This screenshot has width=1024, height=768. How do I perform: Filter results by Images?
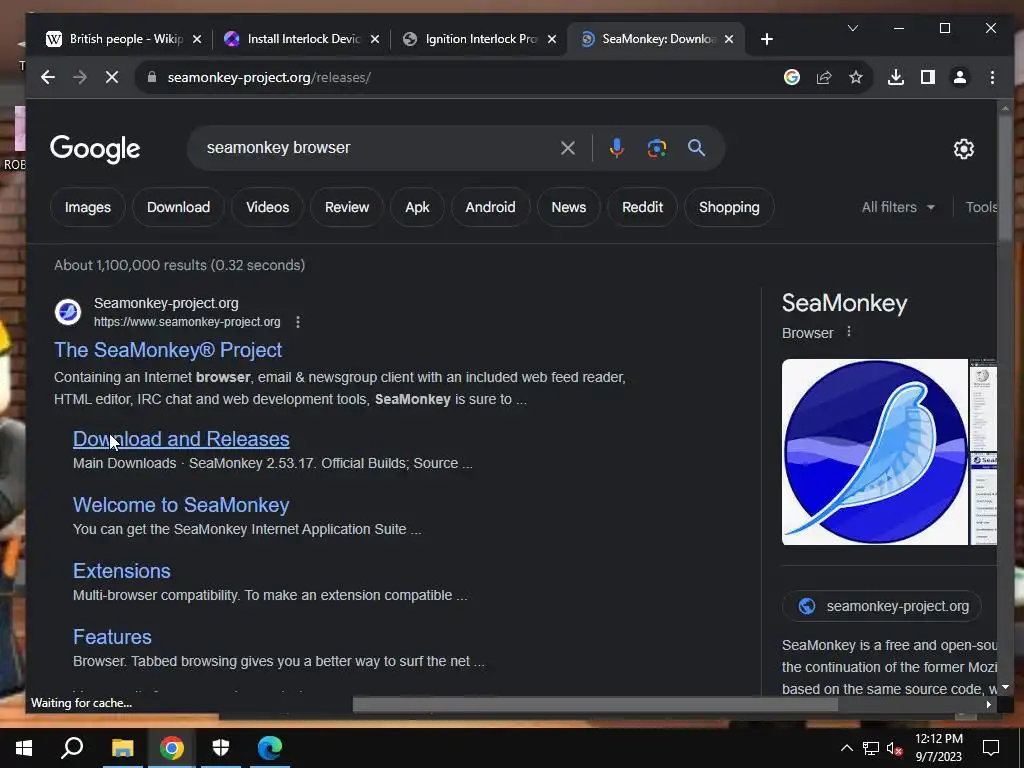tap(88, 207)
